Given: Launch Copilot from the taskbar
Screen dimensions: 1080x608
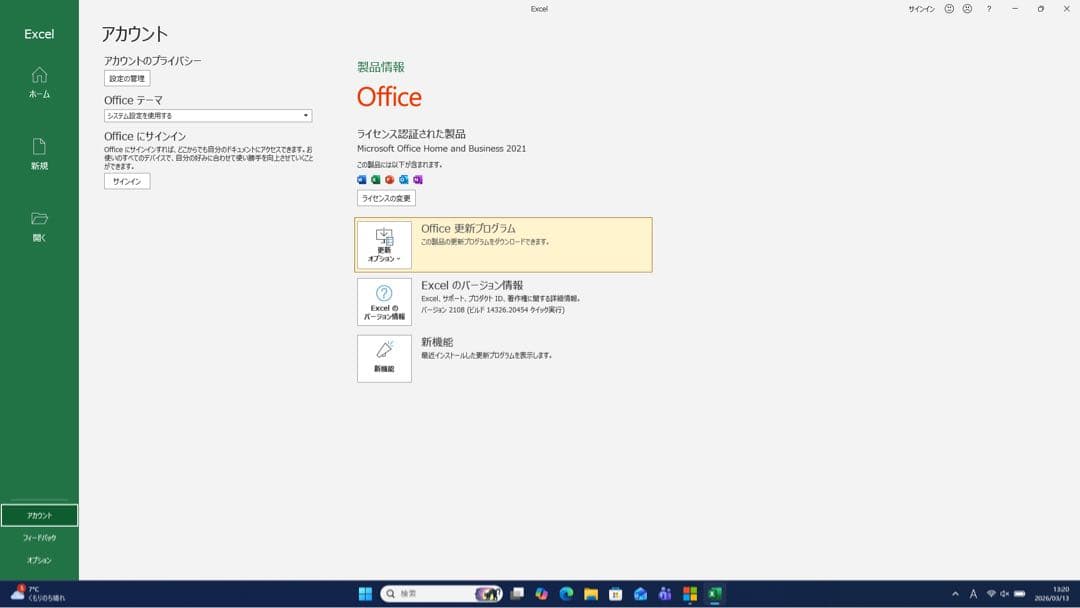Looking at the screenshot, I should pos(541,594).
